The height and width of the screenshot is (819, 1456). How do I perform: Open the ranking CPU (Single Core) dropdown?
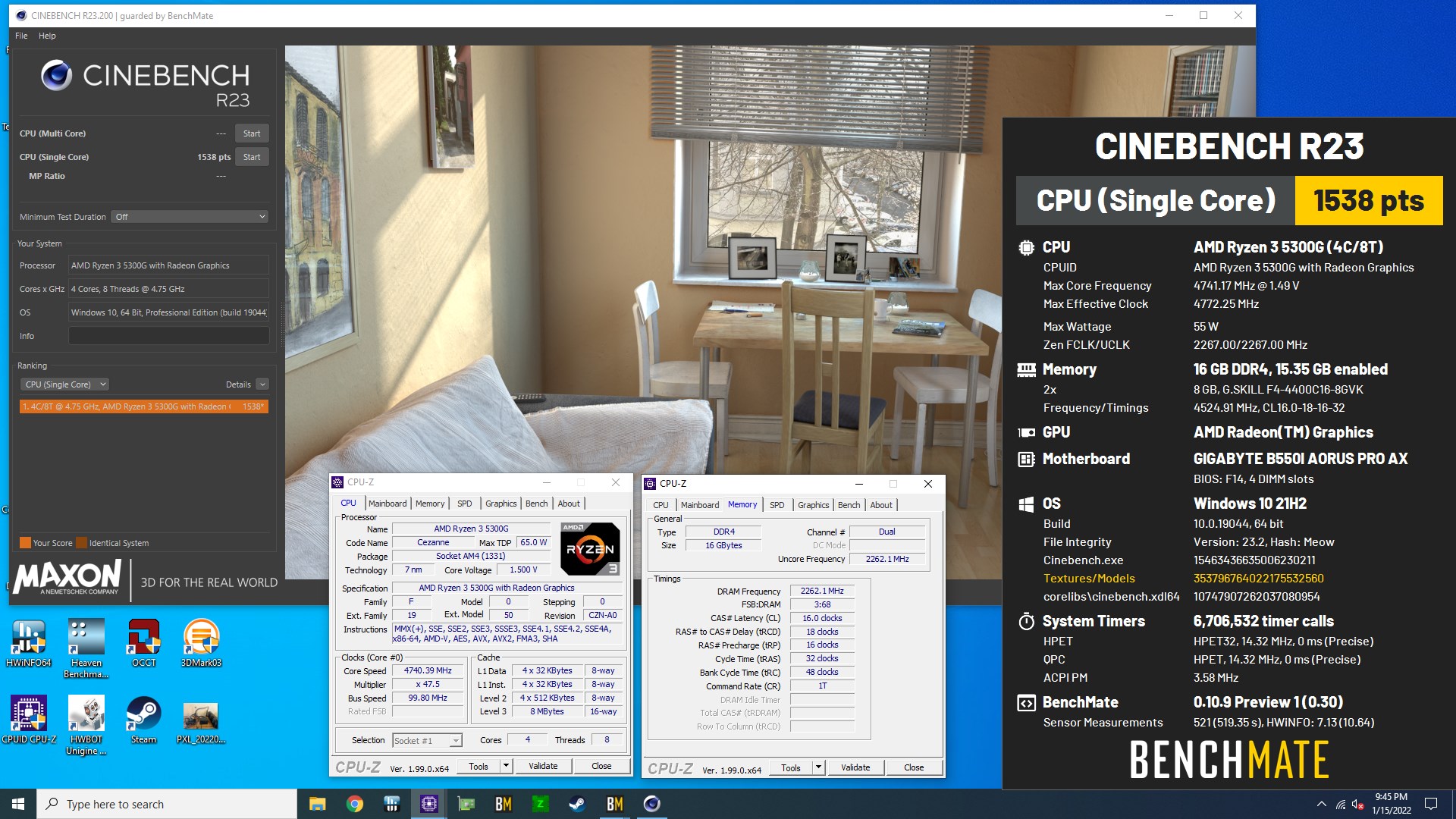coord(64,384)
